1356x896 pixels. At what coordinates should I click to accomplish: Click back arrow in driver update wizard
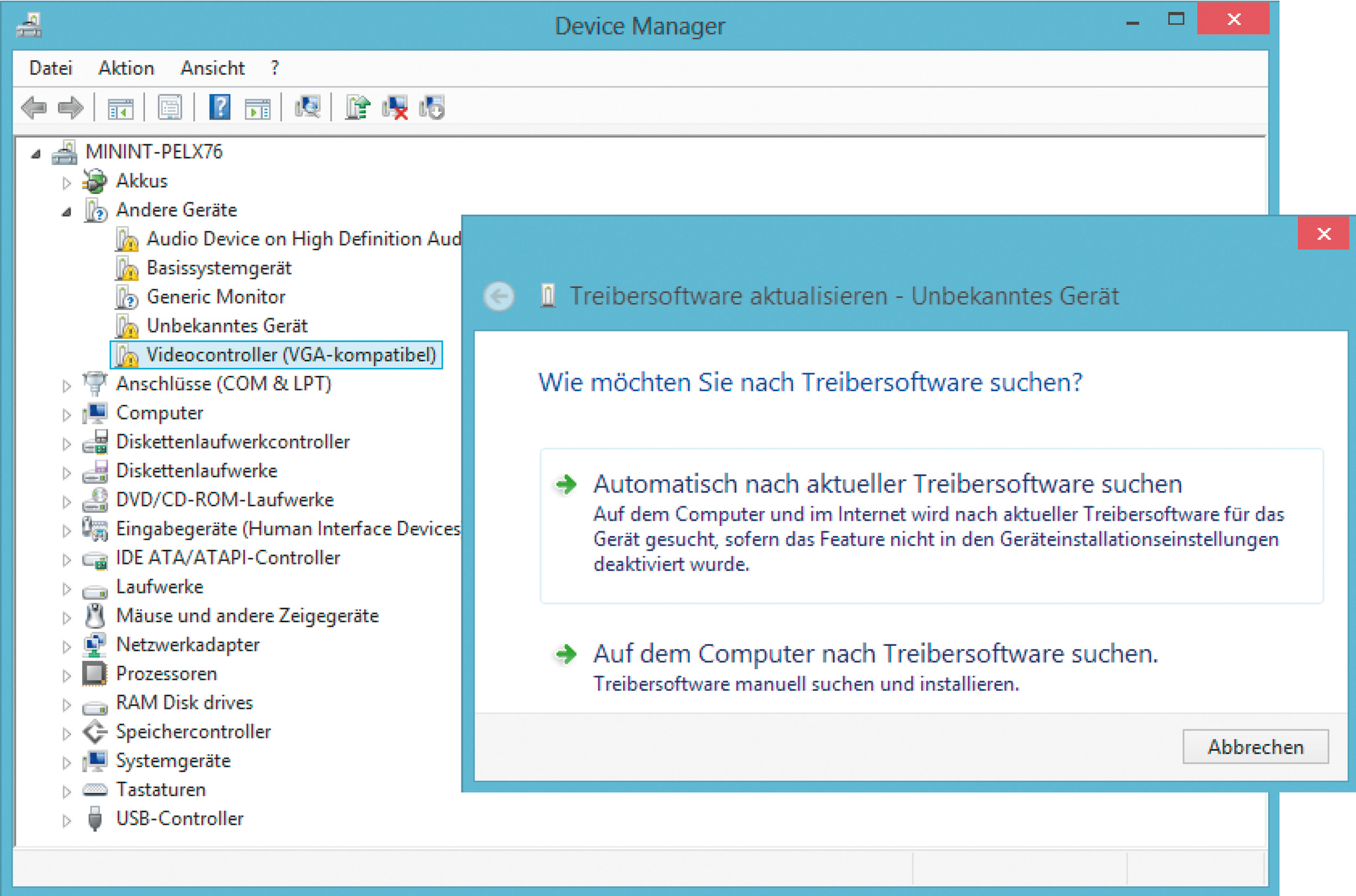(499, 296)
